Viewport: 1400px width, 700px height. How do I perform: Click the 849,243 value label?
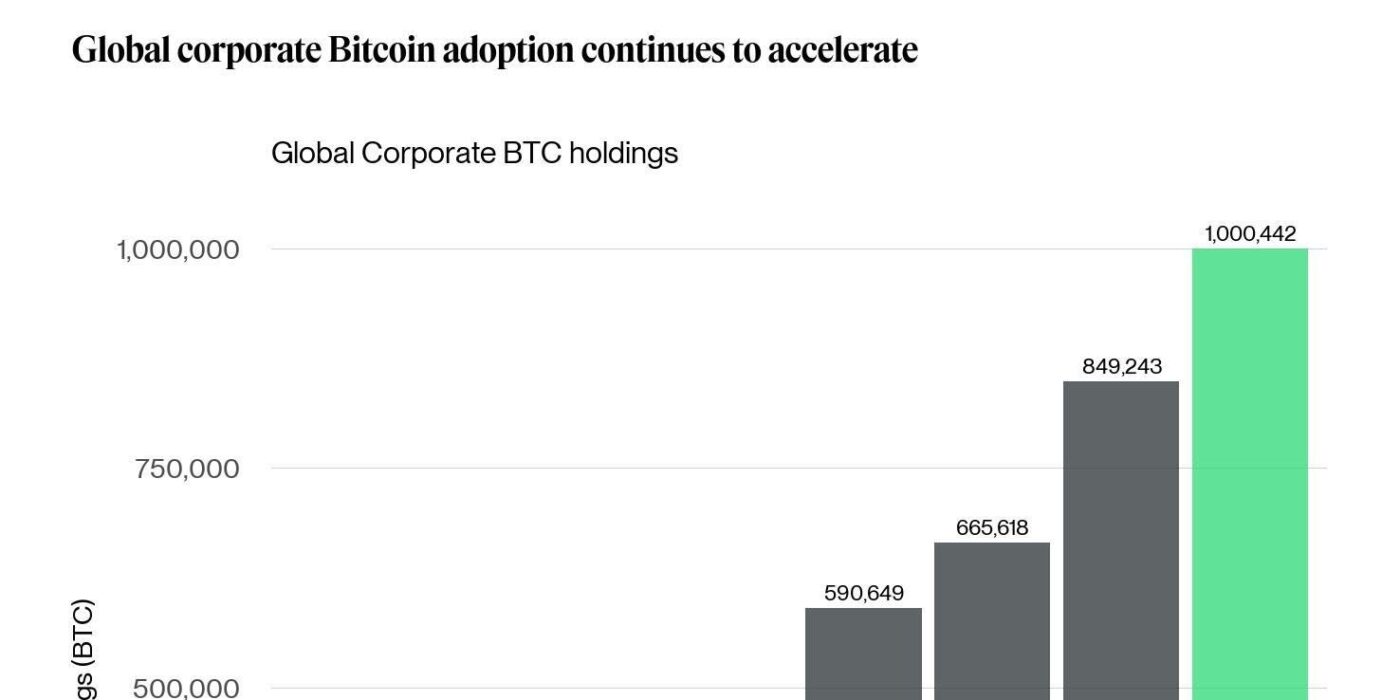click(x=1122, y=367)
